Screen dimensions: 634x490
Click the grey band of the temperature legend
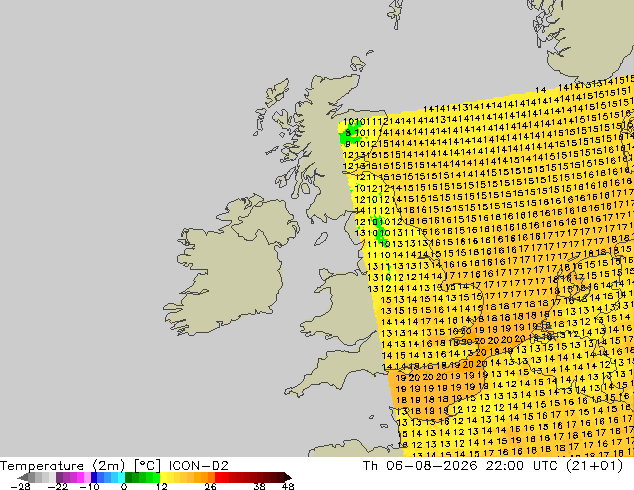tap(42, 477)
